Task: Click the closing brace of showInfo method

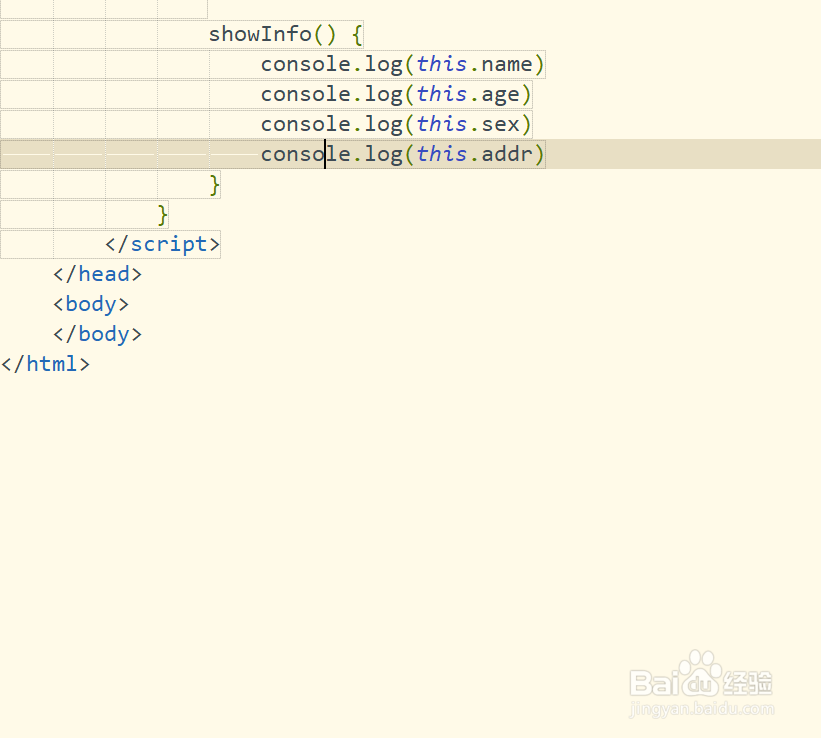Action: tap(214, 184)
